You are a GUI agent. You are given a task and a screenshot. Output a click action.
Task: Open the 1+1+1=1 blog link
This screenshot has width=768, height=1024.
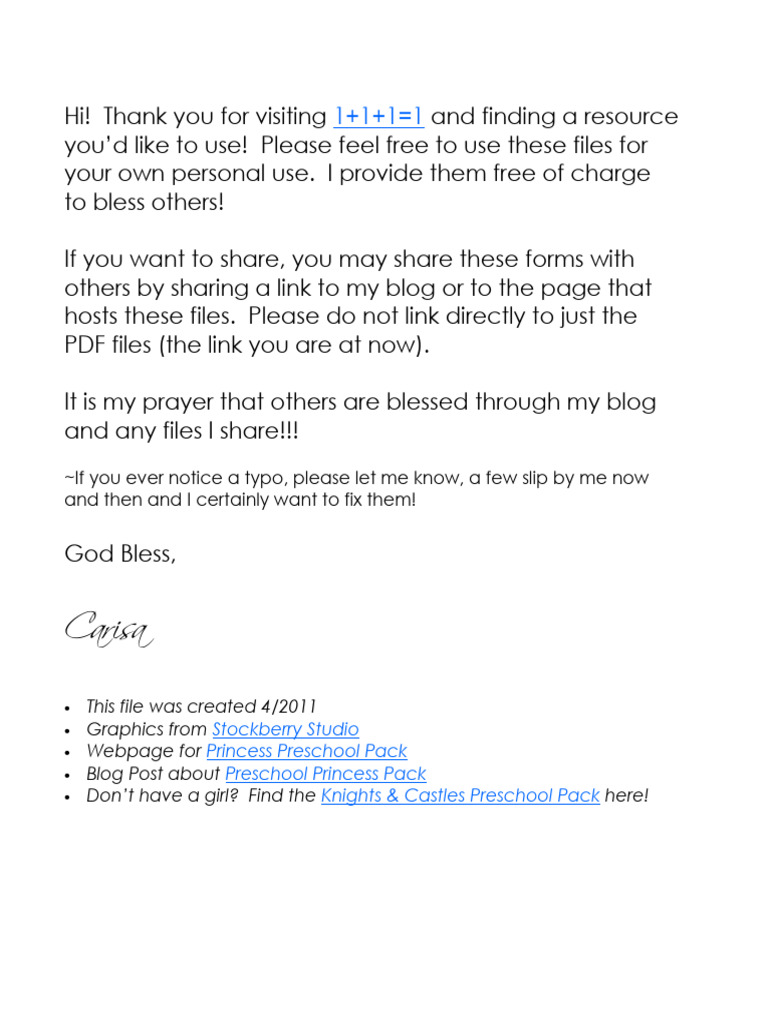point(378,117)
